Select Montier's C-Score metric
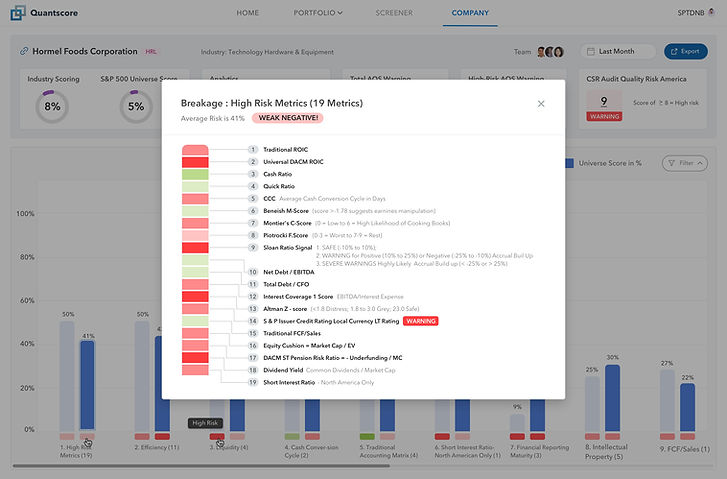This screenshot has height=479, width=727. (x=287, y=223)
